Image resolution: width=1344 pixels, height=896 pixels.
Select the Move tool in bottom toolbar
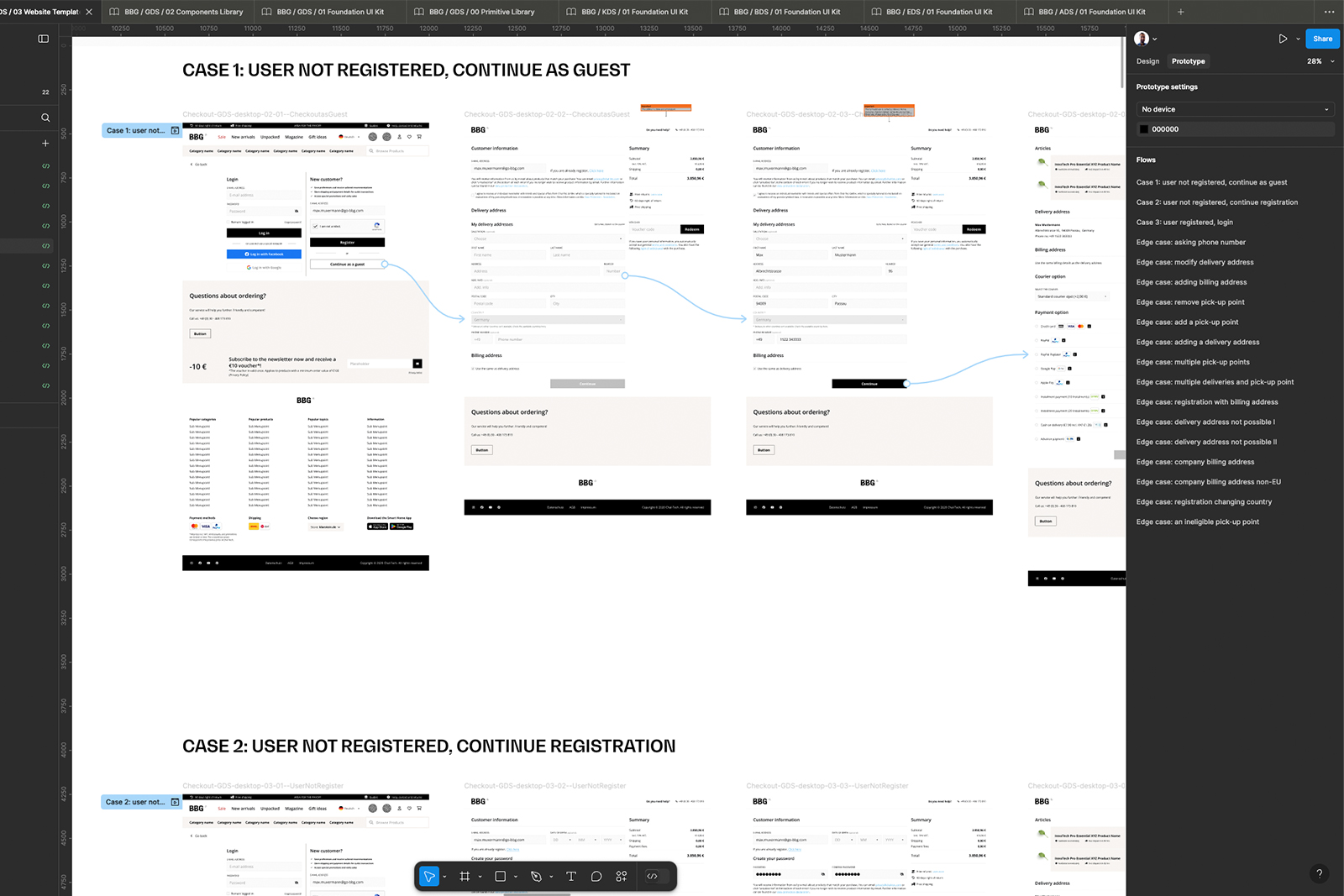click(x=429, y=876)
